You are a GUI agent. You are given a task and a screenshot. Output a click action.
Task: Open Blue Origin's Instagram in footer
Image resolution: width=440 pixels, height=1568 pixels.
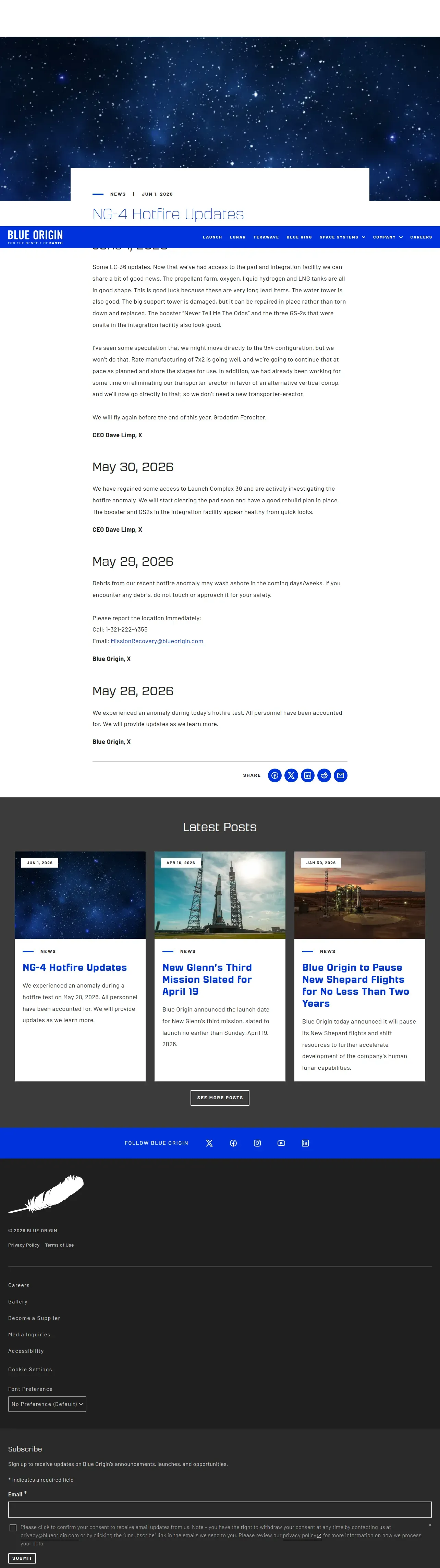[257, 1143]
